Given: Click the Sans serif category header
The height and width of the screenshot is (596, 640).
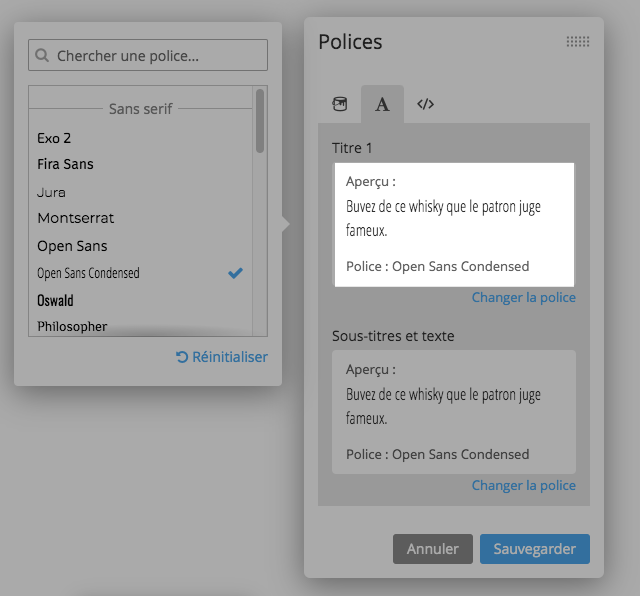Looking at the screenshot, I should tap(141, 109).
